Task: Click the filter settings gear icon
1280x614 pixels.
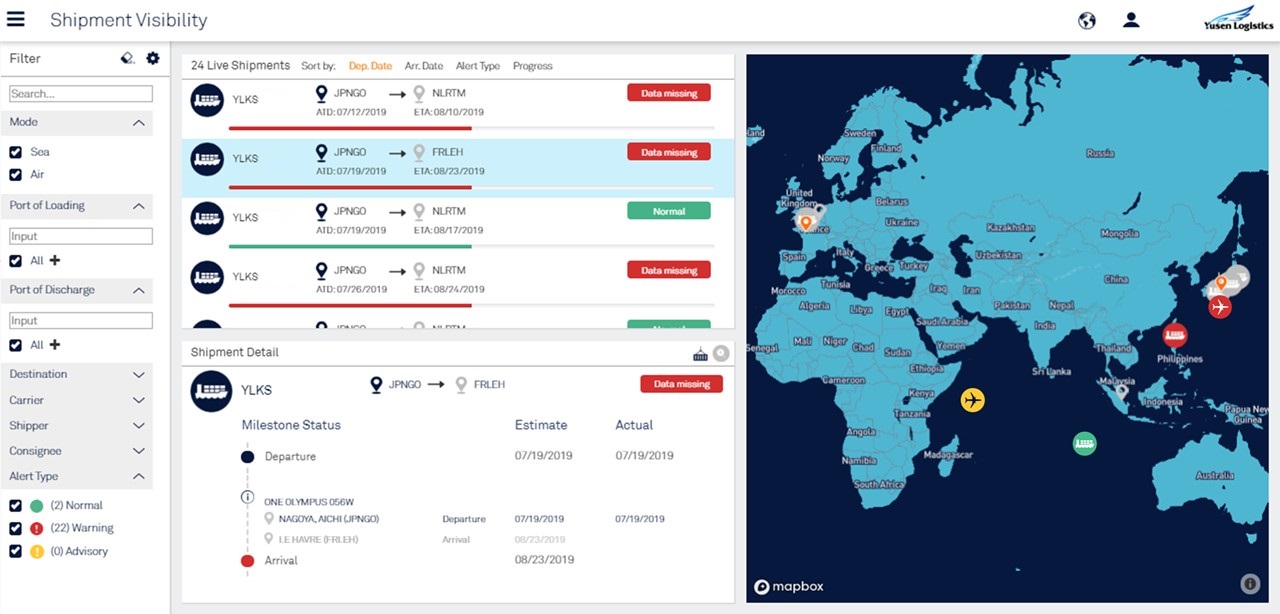Action: (x=153, y=58)
